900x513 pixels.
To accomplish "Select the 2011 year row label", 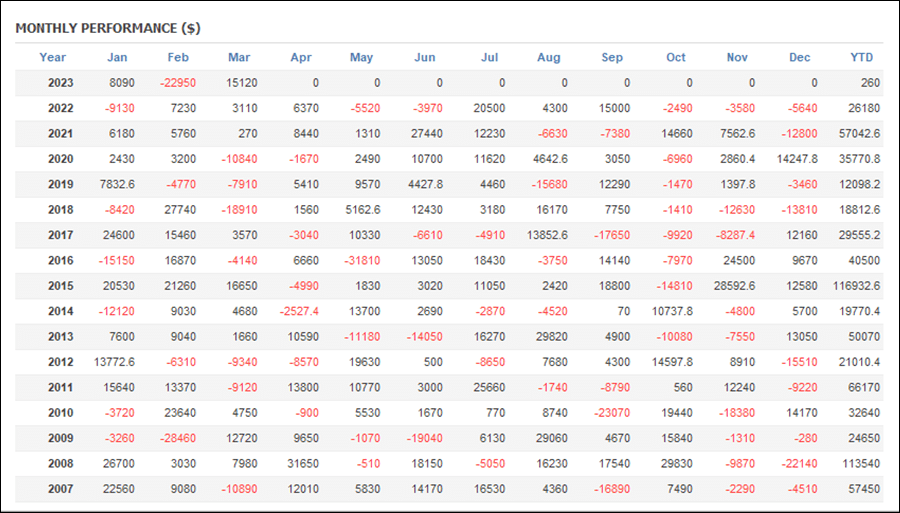I will point(60,387).
